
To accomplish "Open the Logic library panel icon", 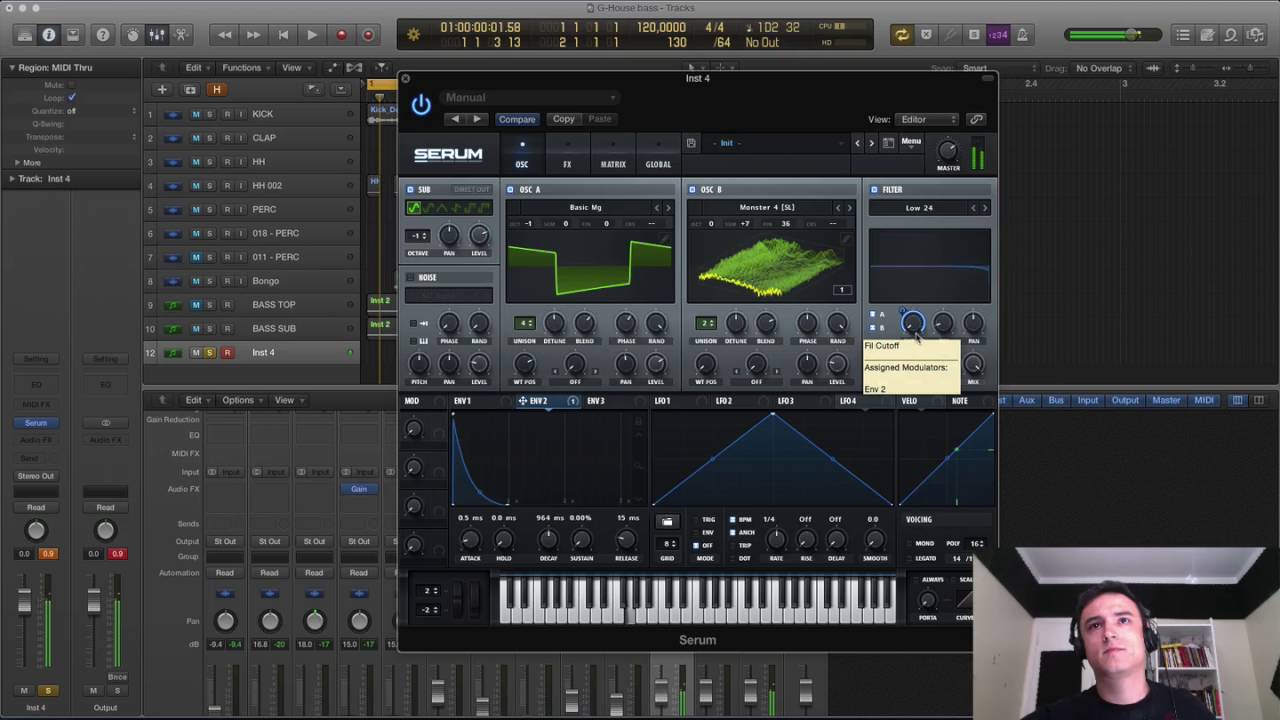I will tap(24, 35).
